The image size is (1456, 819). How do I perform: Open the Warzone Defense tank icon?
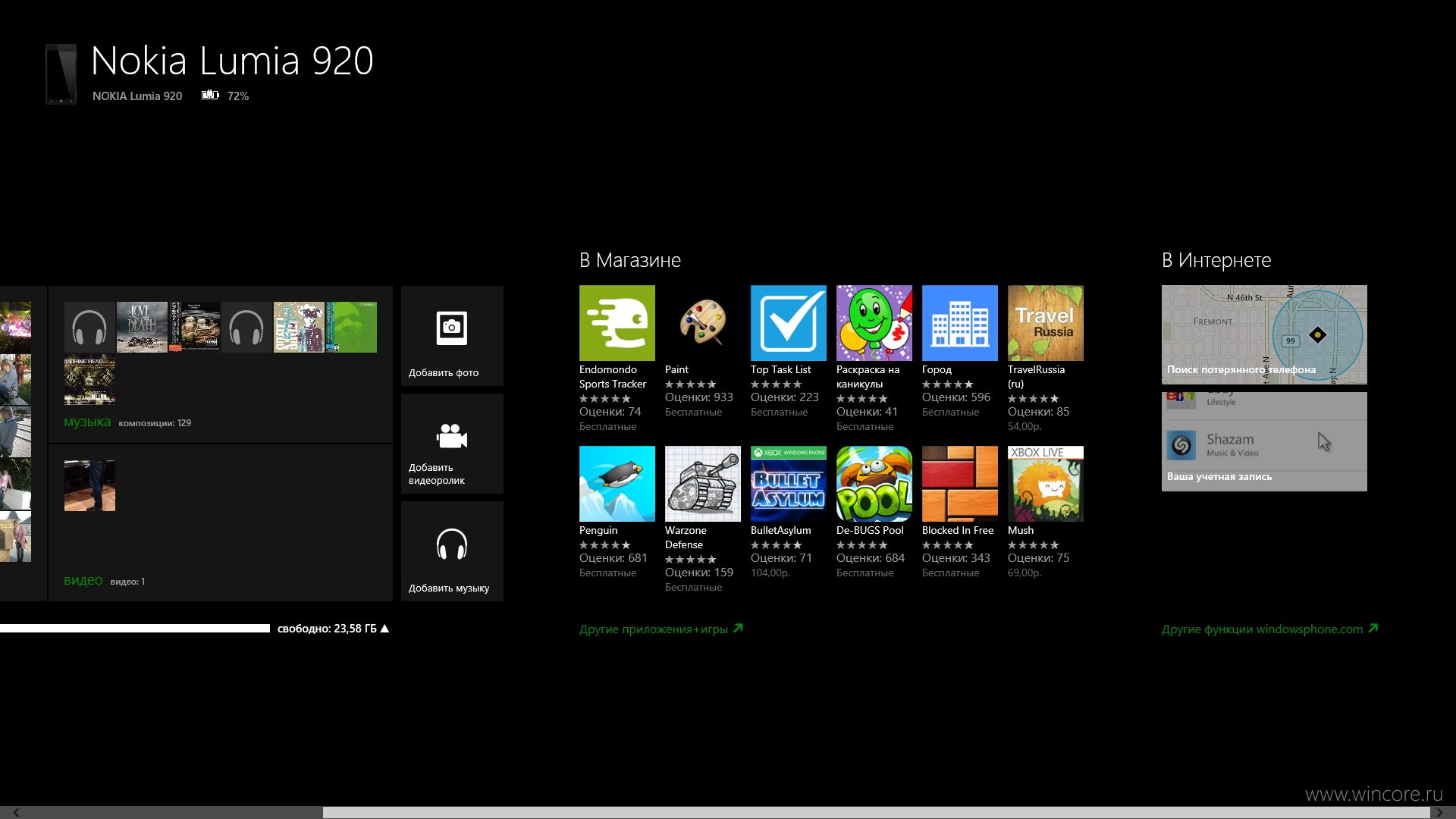click(702, 484)
